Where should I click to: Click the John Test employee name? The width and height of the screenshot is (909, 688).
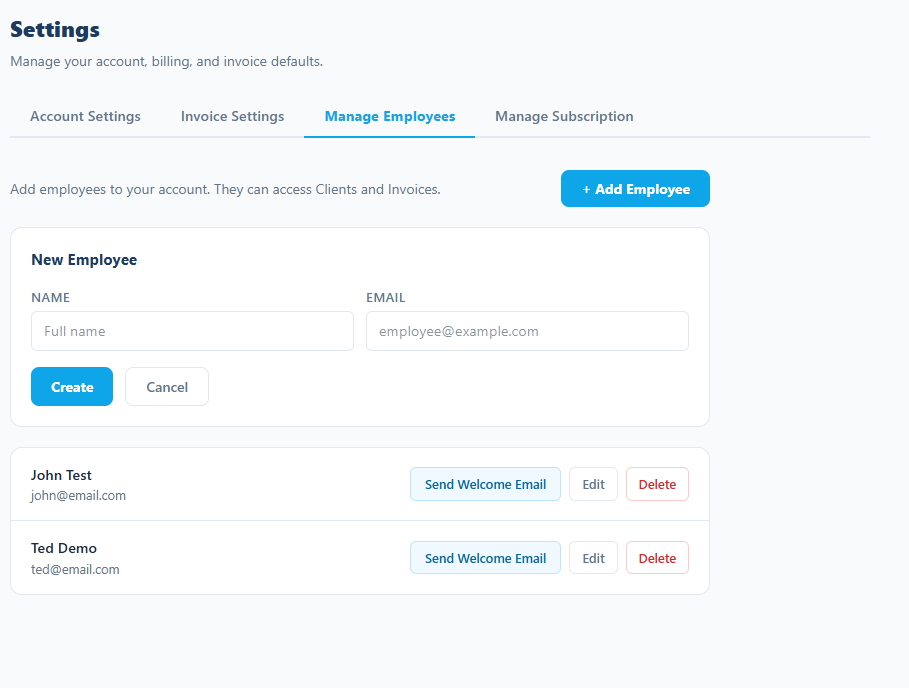(x=61, y=475)
